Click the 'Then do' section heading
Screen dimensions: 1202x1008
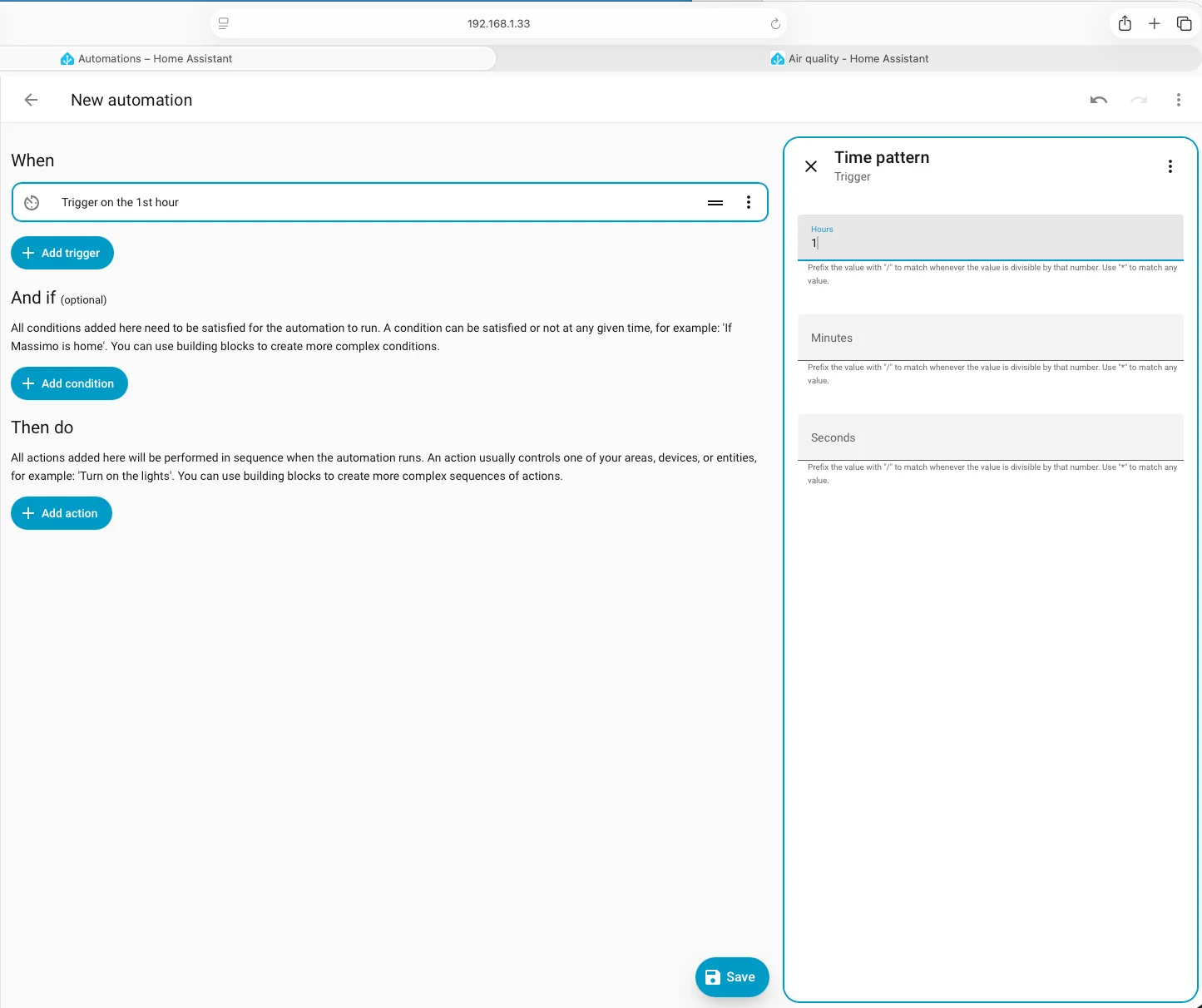[42, 427]
